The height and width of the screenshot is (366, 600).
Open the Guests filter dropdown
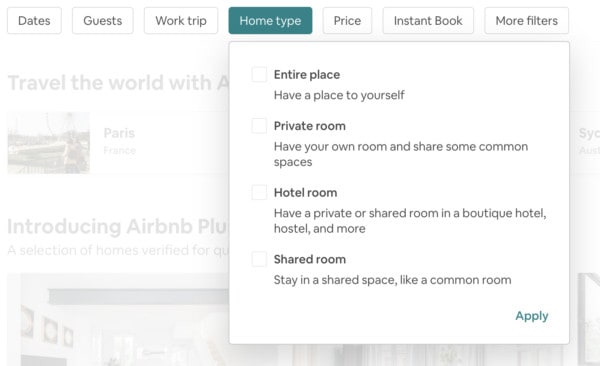(103, 21)
